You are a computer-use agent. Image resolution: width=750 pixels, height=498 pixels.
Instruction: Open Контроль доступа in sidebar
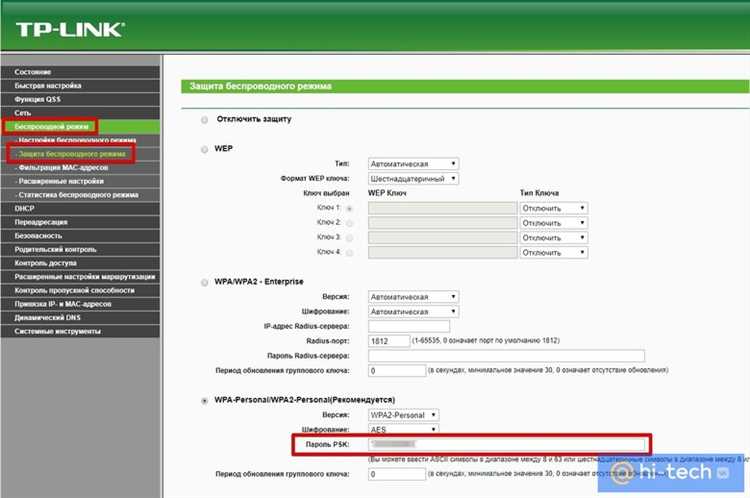click(80, 263)
